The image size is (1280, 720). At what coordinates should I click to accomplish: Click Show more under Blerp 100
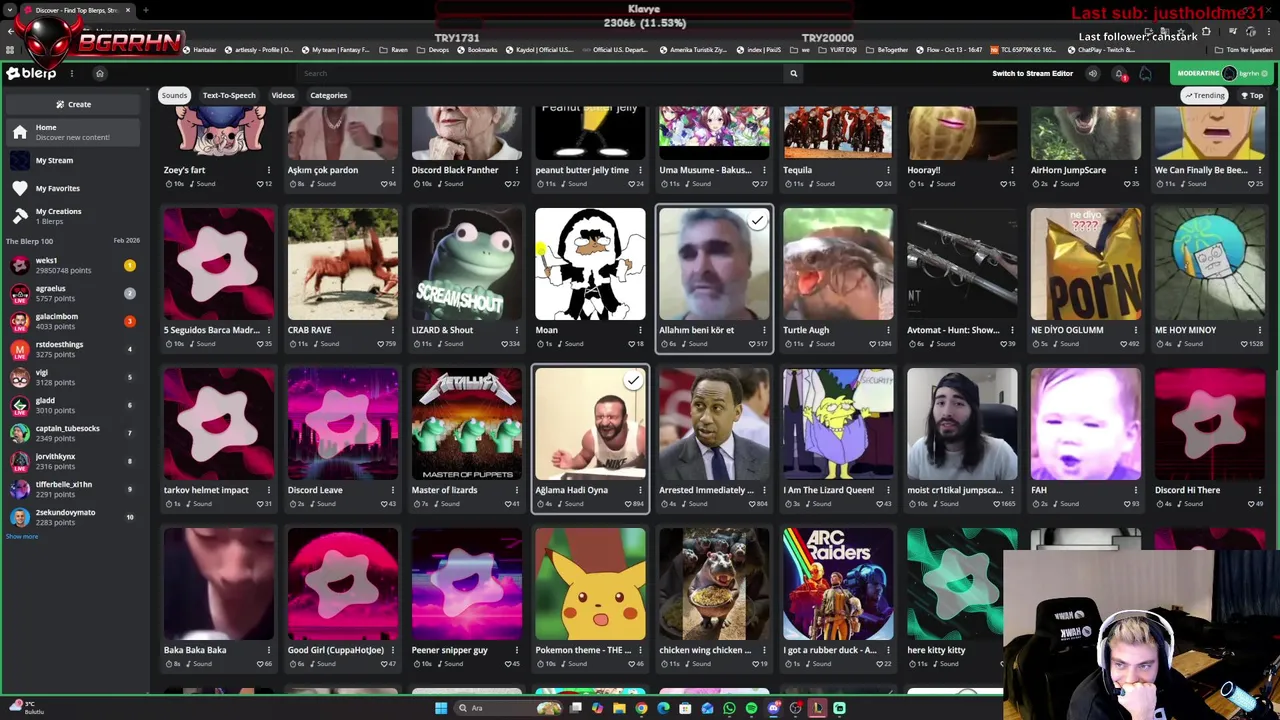(x=22, y=537)
